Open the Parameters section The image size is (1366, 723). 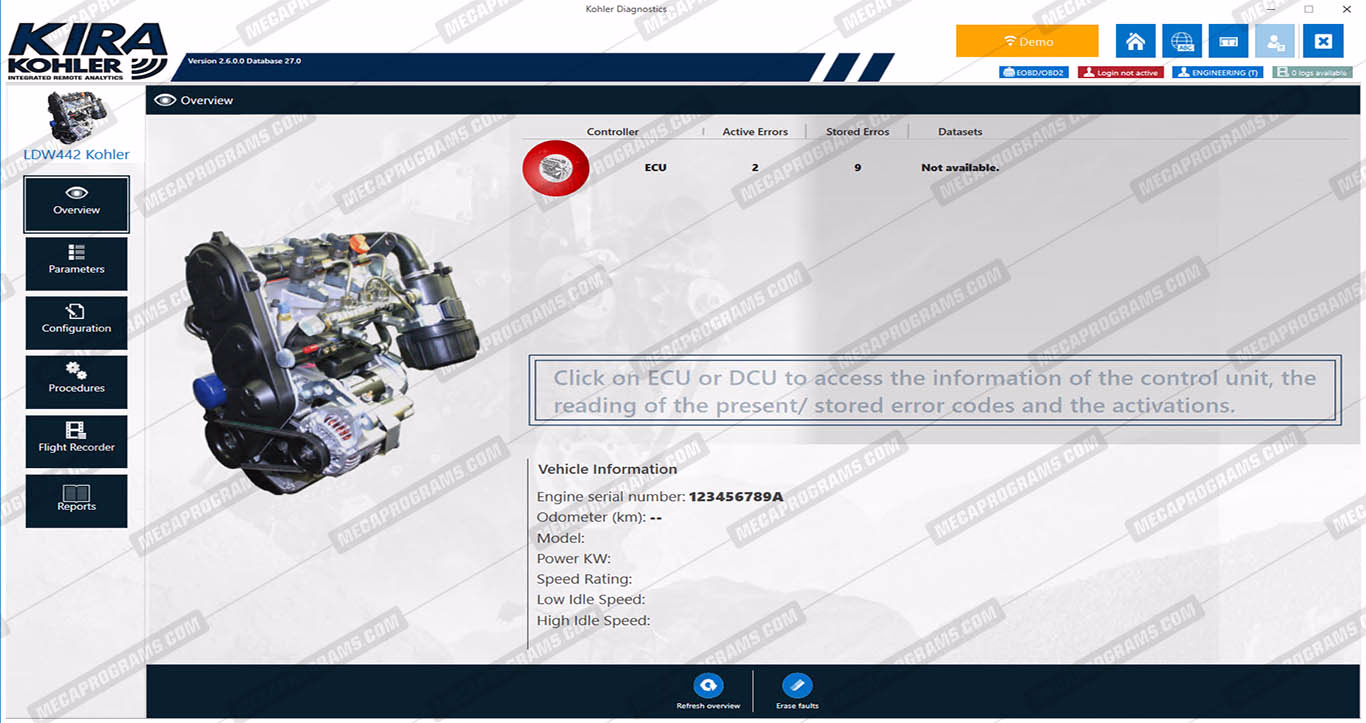(x=77, y=264)
